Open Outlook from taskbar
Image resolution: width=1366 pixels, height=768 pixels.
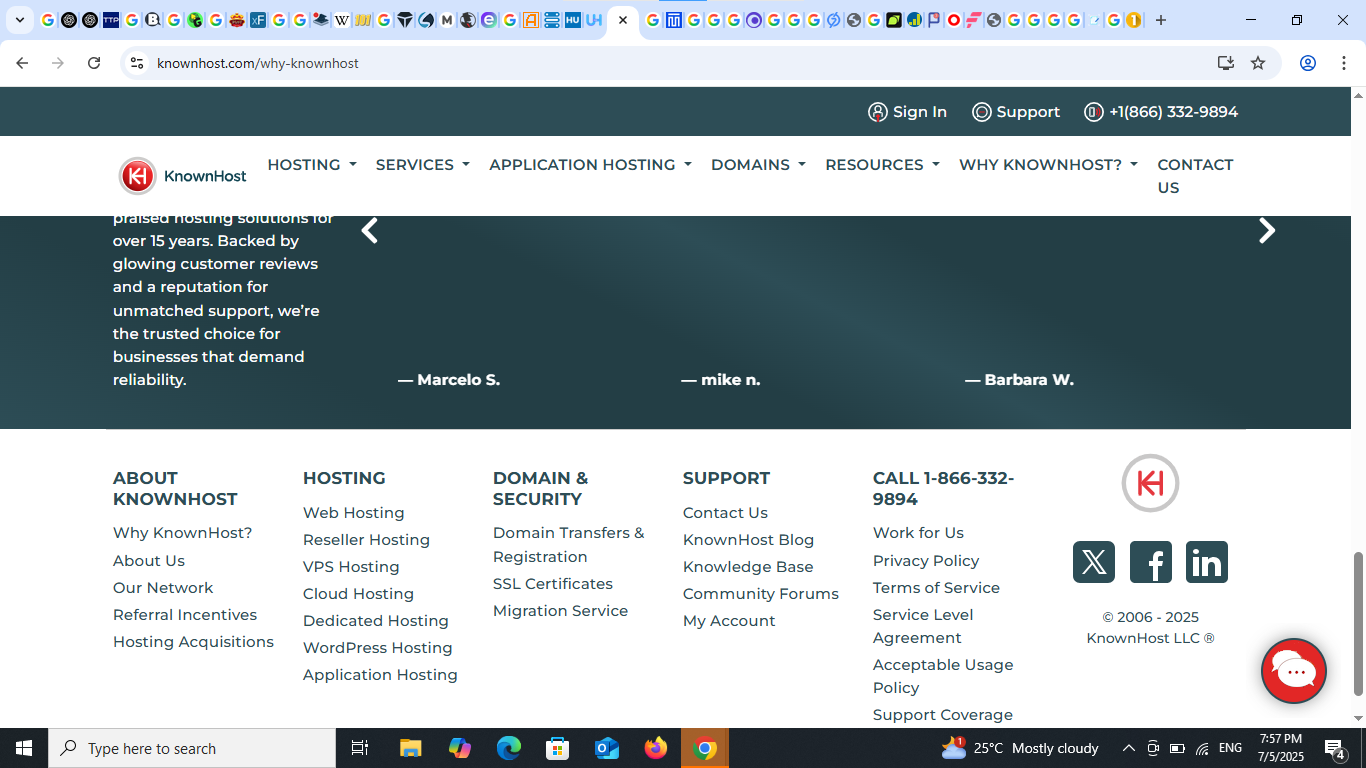607,748
